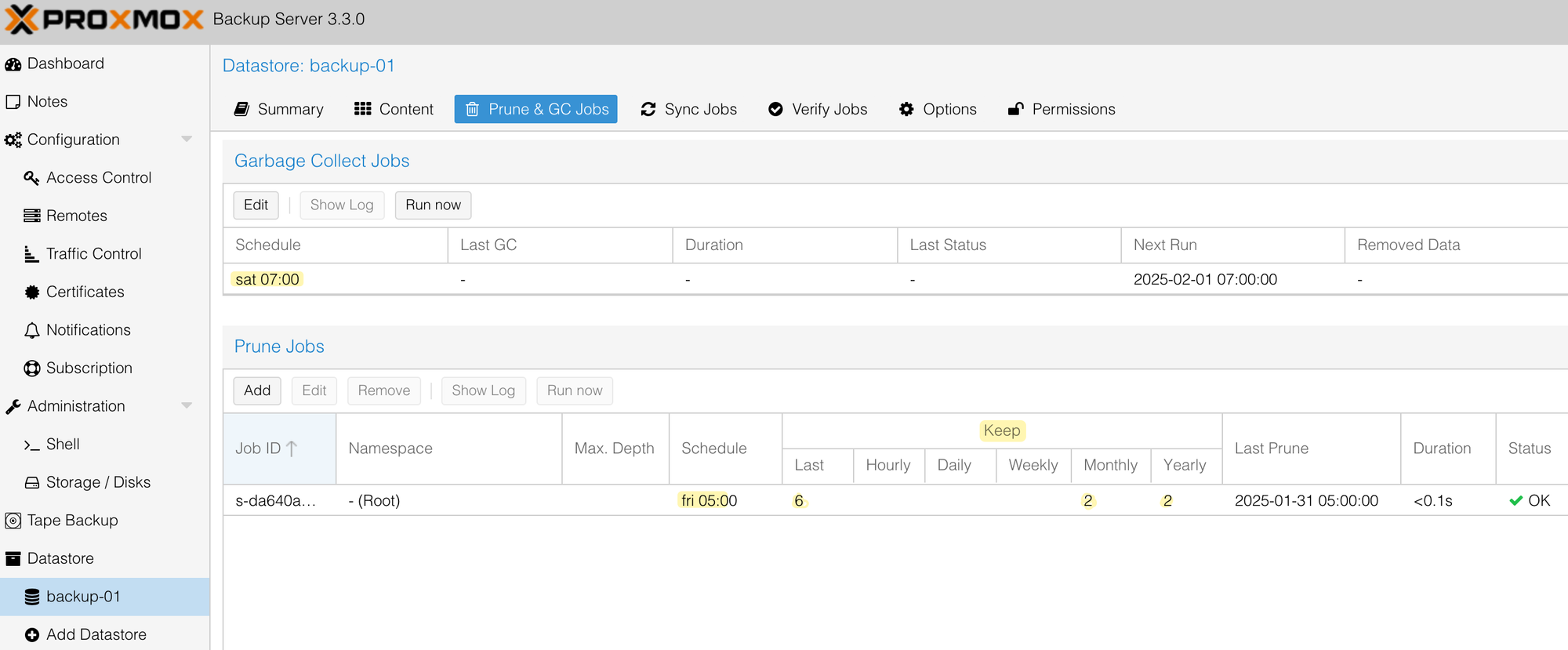
Task: Select the s-da640a... prune job row
Action: [x=895, y=500]
